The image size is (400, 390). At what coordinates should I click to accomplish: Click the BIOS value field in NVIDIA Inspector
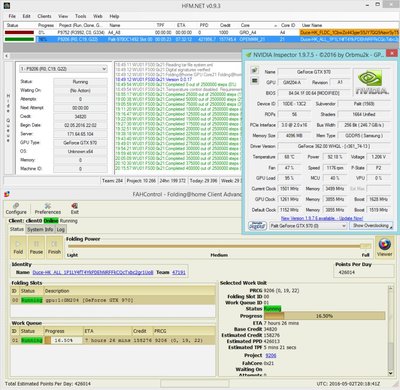(x=314, y=93)
